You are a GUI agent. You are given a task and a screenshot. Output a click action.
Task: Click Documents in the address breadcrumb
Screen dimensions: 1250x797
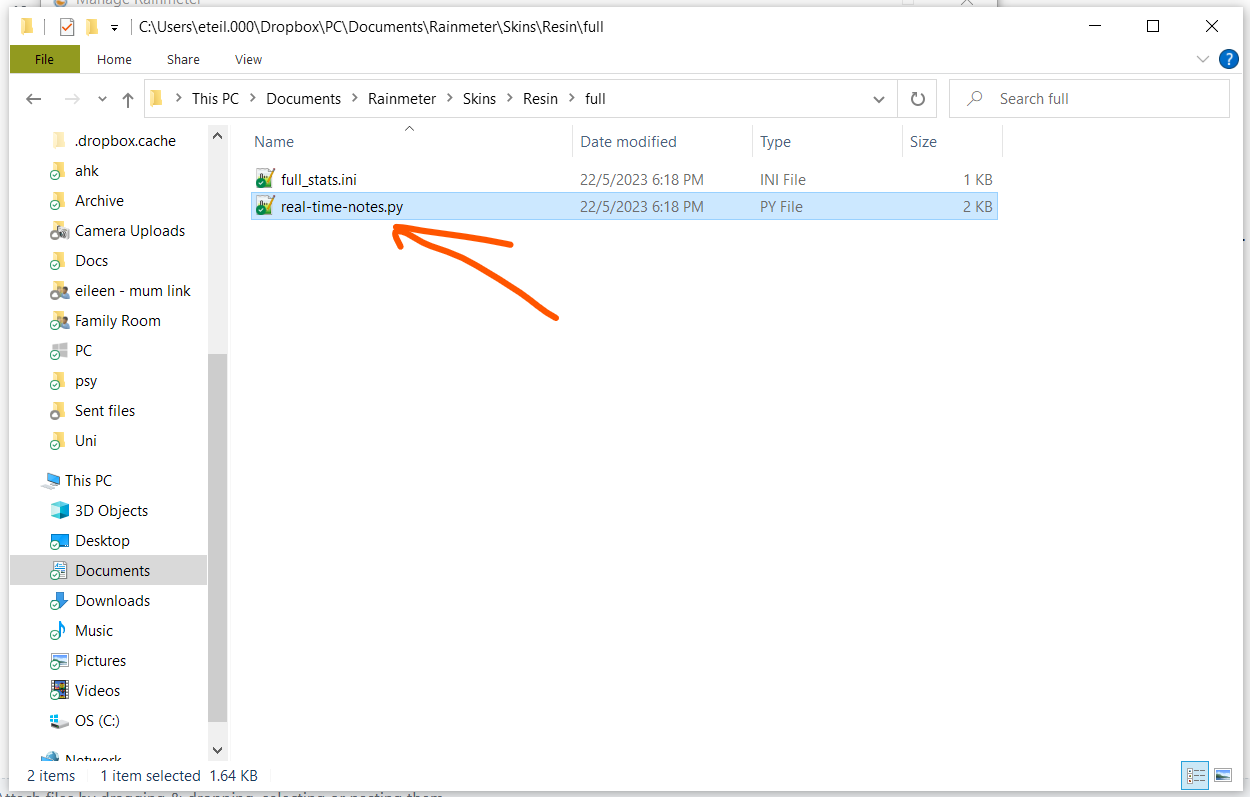[304, 99]
